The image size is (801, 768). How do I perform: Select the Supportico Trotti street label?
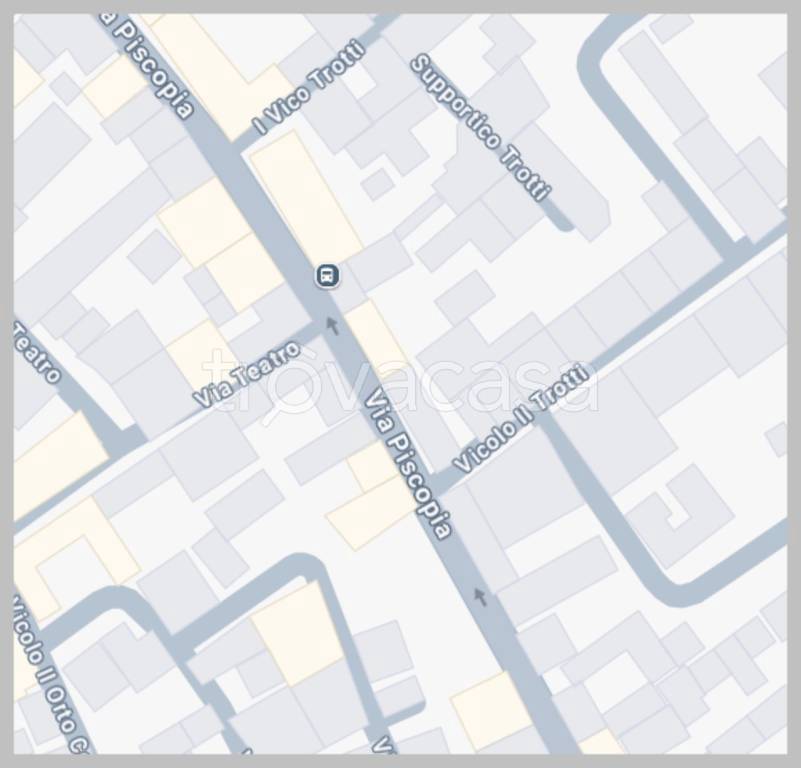[481, 127]
